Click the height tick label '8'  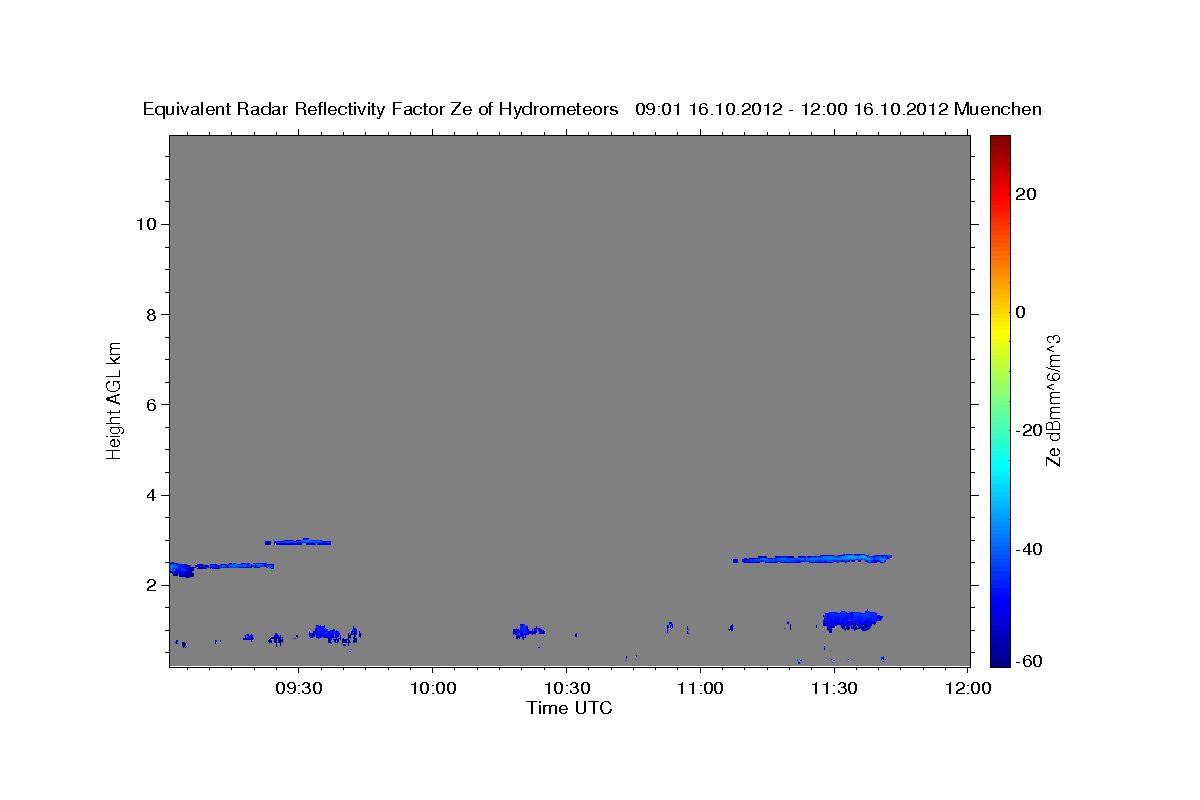point(151,314)
